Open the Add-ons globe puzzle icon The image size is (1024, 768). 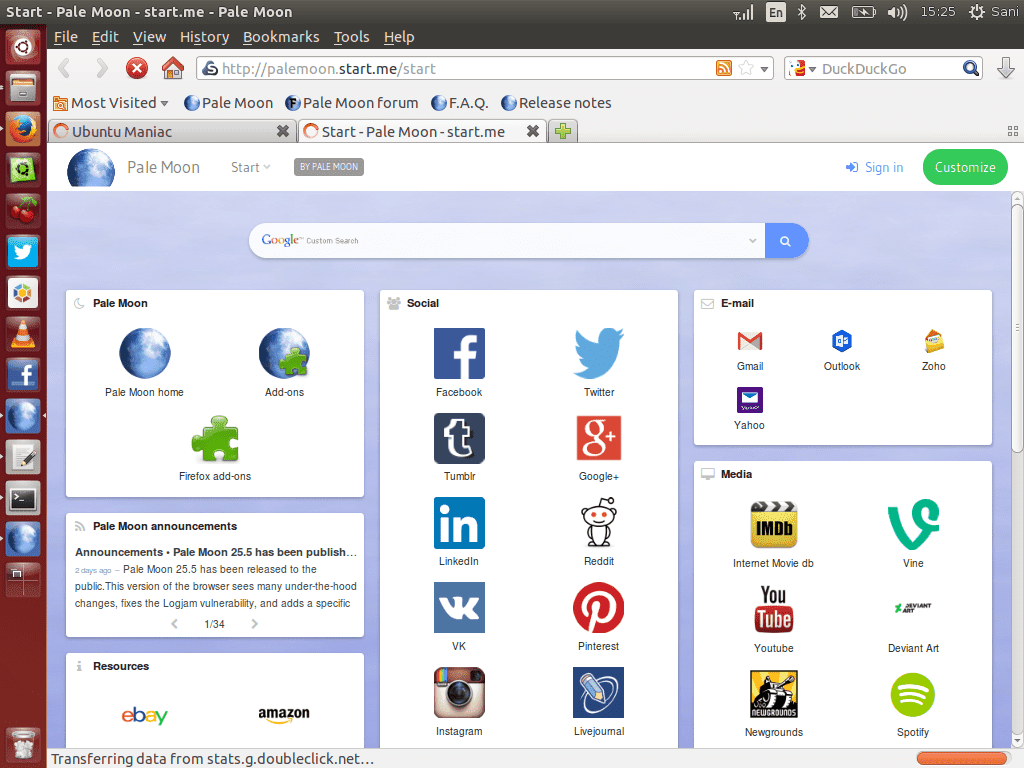284,353
